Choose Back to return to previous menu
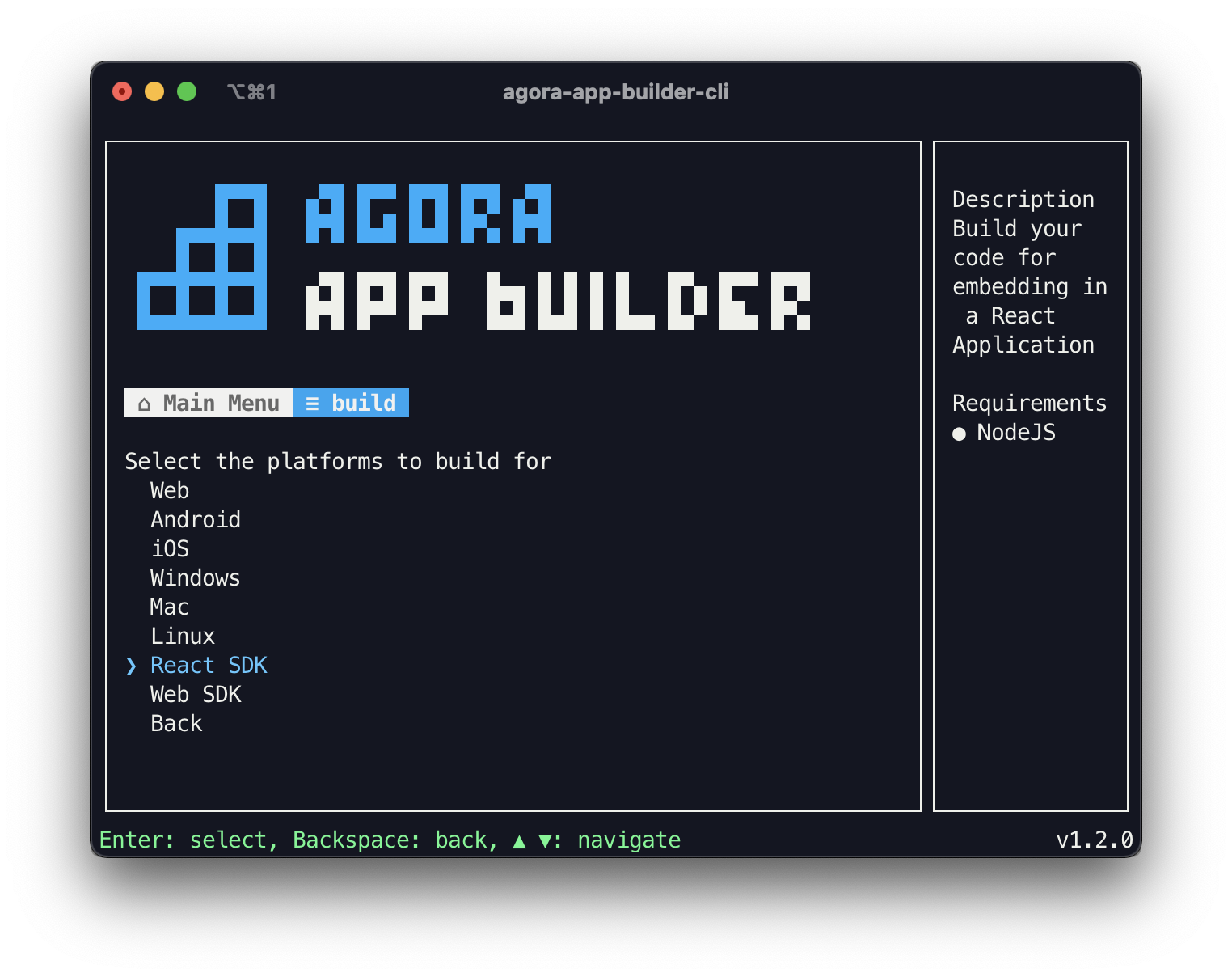 click(176, 724)
